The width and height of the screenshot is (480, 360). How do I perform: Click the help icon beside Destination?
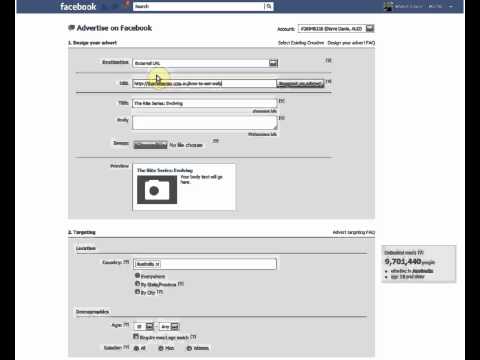pos(328,60)
